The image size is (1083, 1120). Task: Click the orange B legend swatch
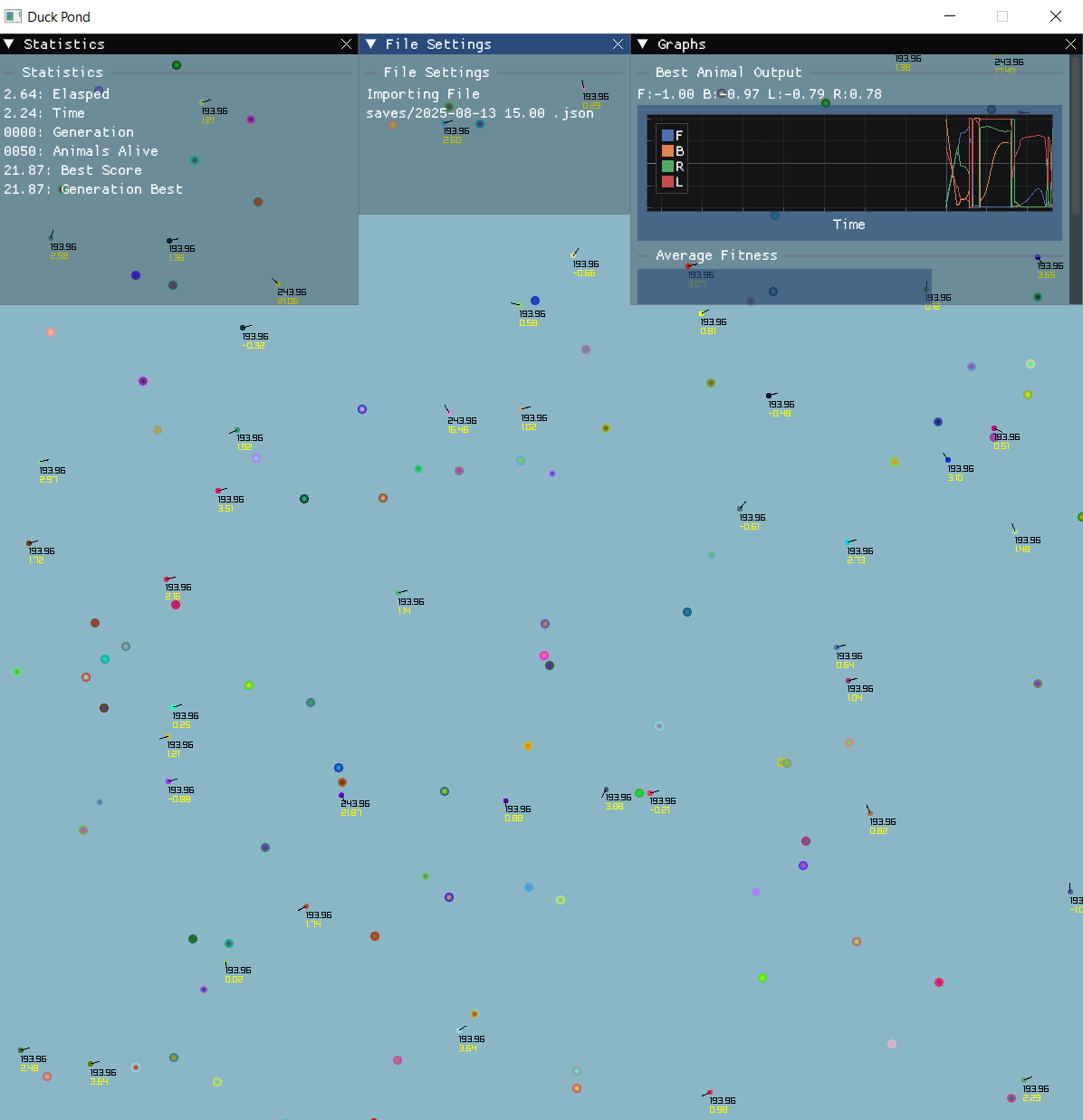[x=667, y=151]
